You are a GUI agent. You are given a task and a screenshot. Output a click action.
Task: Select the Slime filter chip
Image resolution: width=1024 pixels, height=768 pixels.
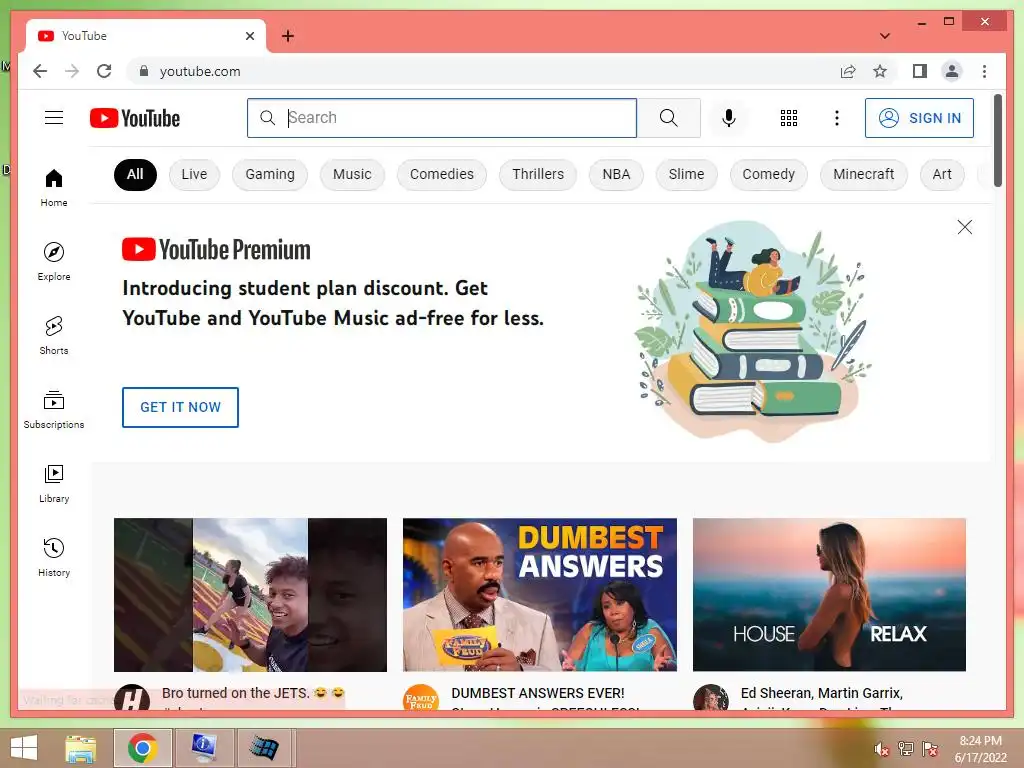(x=686, y=174)
